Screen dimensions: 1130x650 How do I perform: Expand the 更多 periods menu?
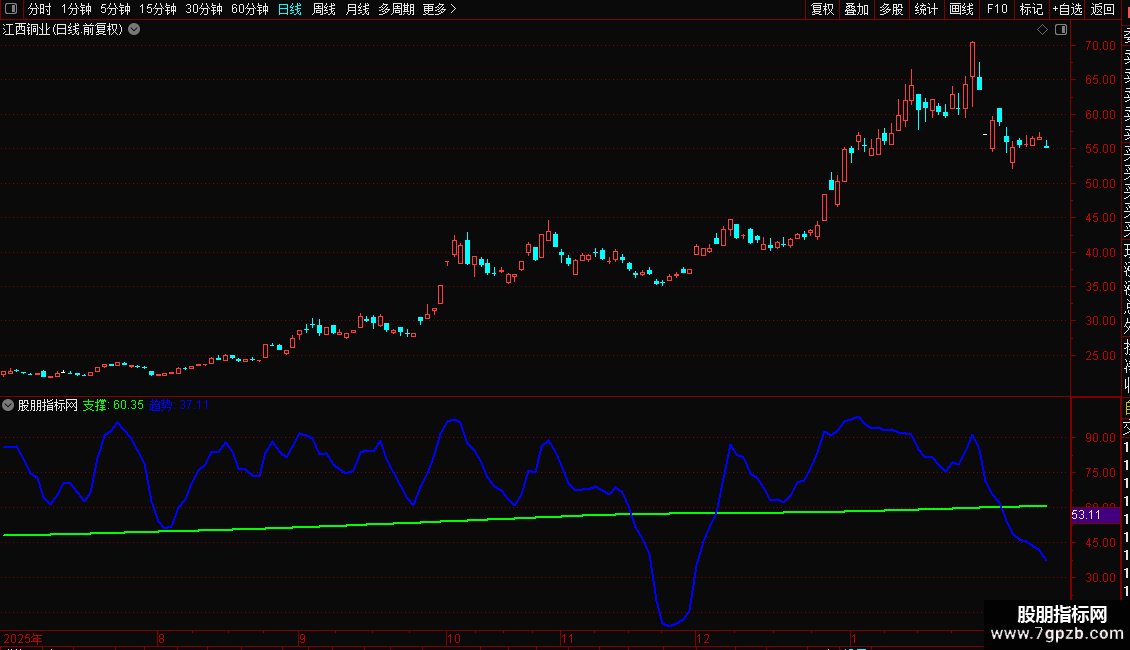pos(439,9)
